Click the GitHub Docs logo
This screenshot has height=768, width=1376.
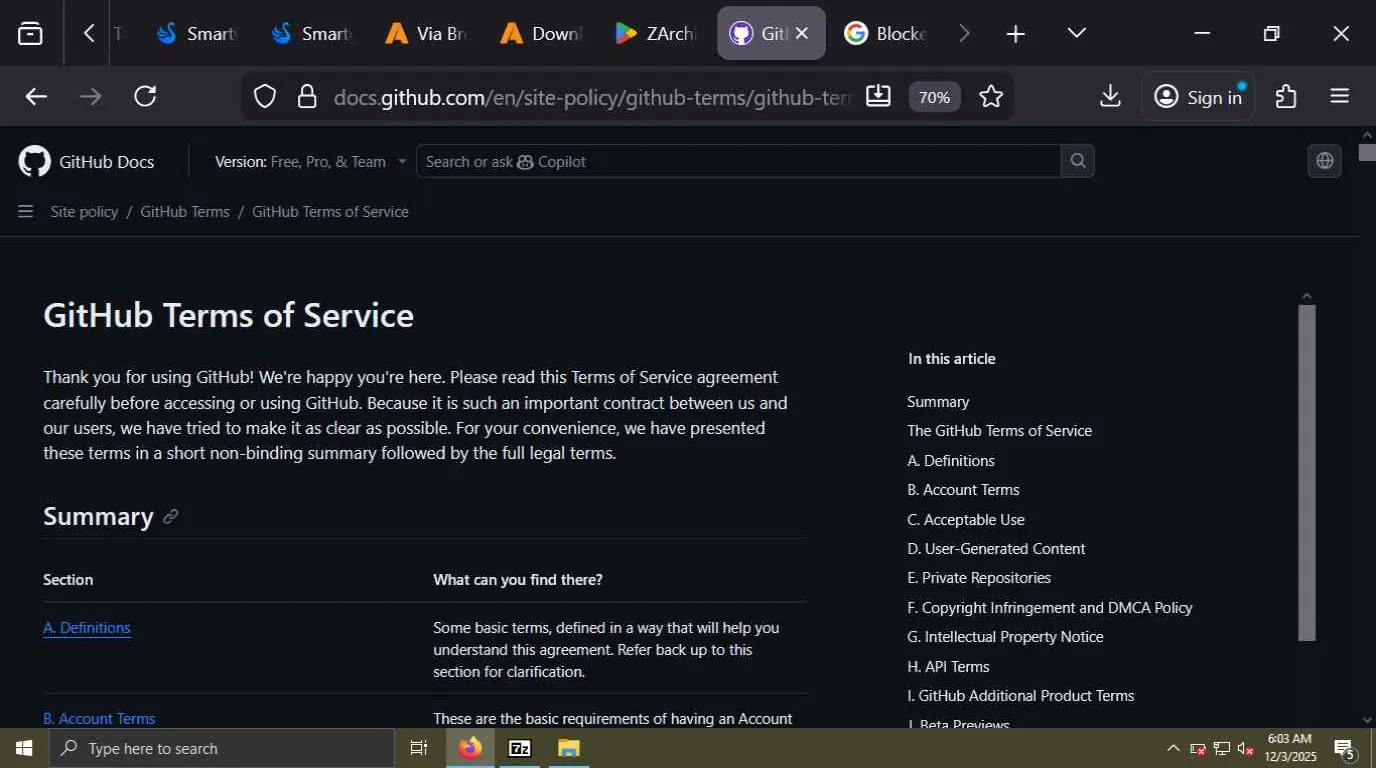coord(86,161)
